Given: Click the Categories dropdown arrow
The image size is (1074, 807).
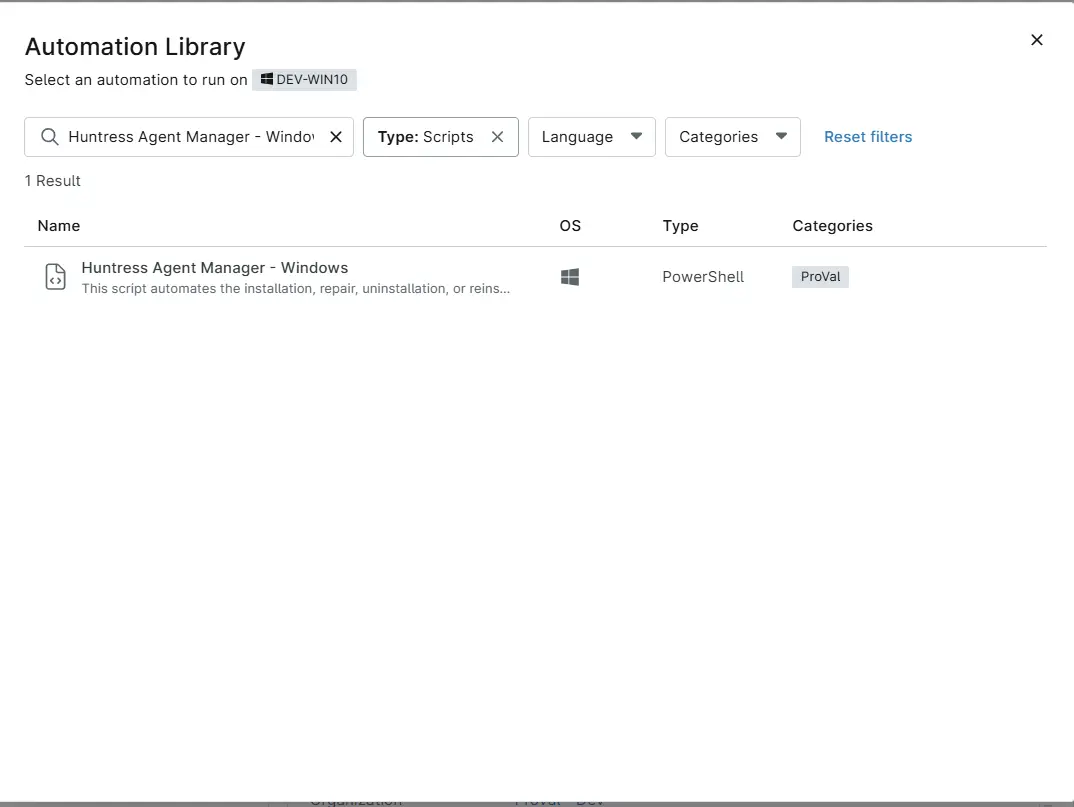Looking at the screenshot, I should pos(781,136).
